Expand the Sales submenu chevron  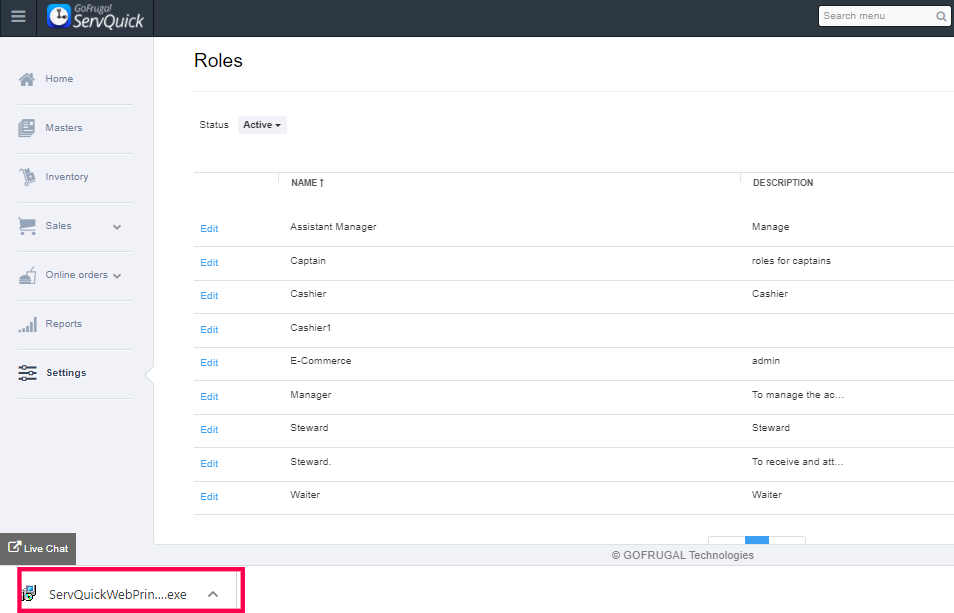[x=117, y=227]
